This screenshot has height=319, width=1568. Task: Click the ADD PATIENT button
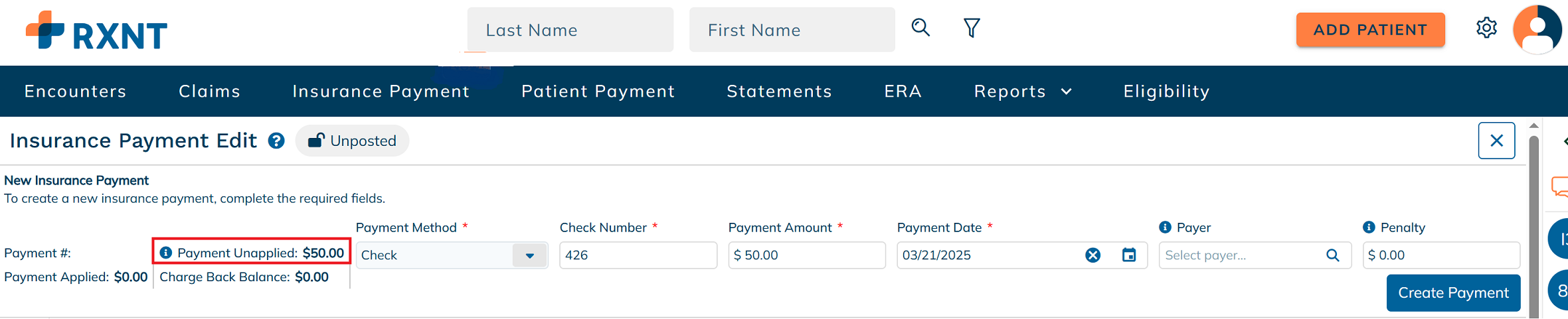click(1370, 30)
